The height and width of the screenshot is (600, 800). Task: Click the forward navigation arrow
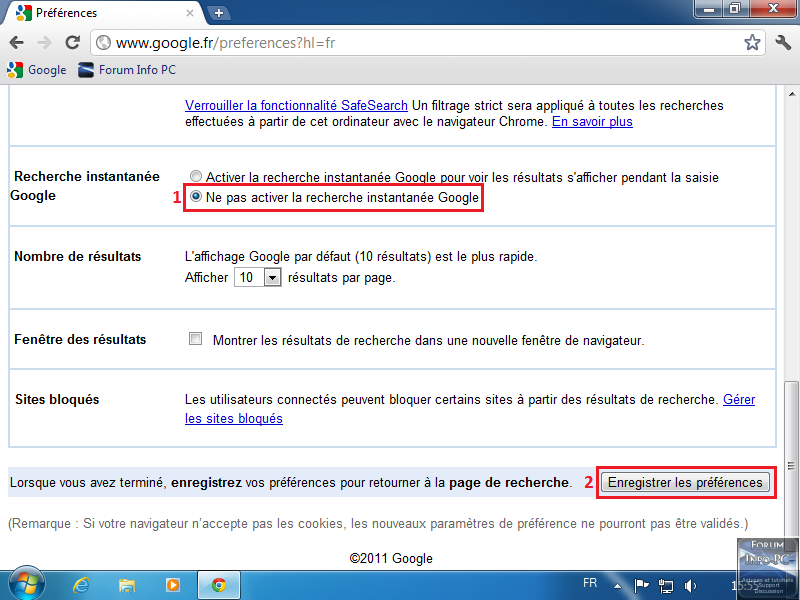pos(45,42)
